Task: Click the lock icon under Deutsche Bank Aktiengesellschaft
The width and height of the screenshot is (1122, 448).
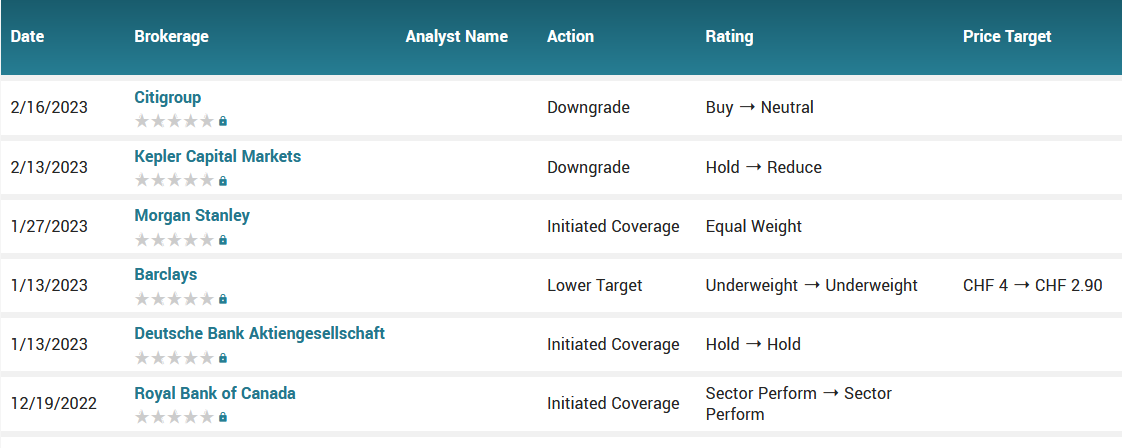Action: point(223,357)
